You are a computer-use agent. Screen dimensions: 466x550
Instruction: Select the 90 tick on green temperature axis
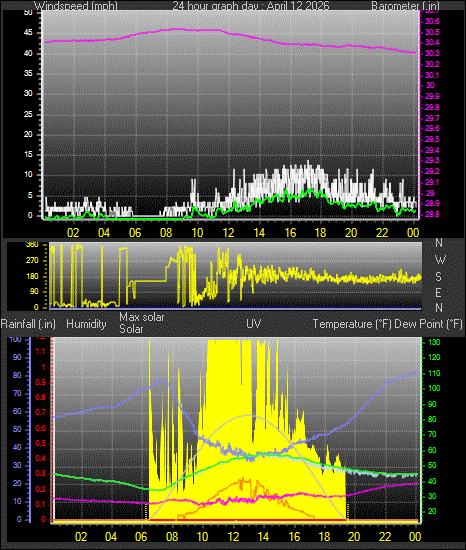click(432, 404)
